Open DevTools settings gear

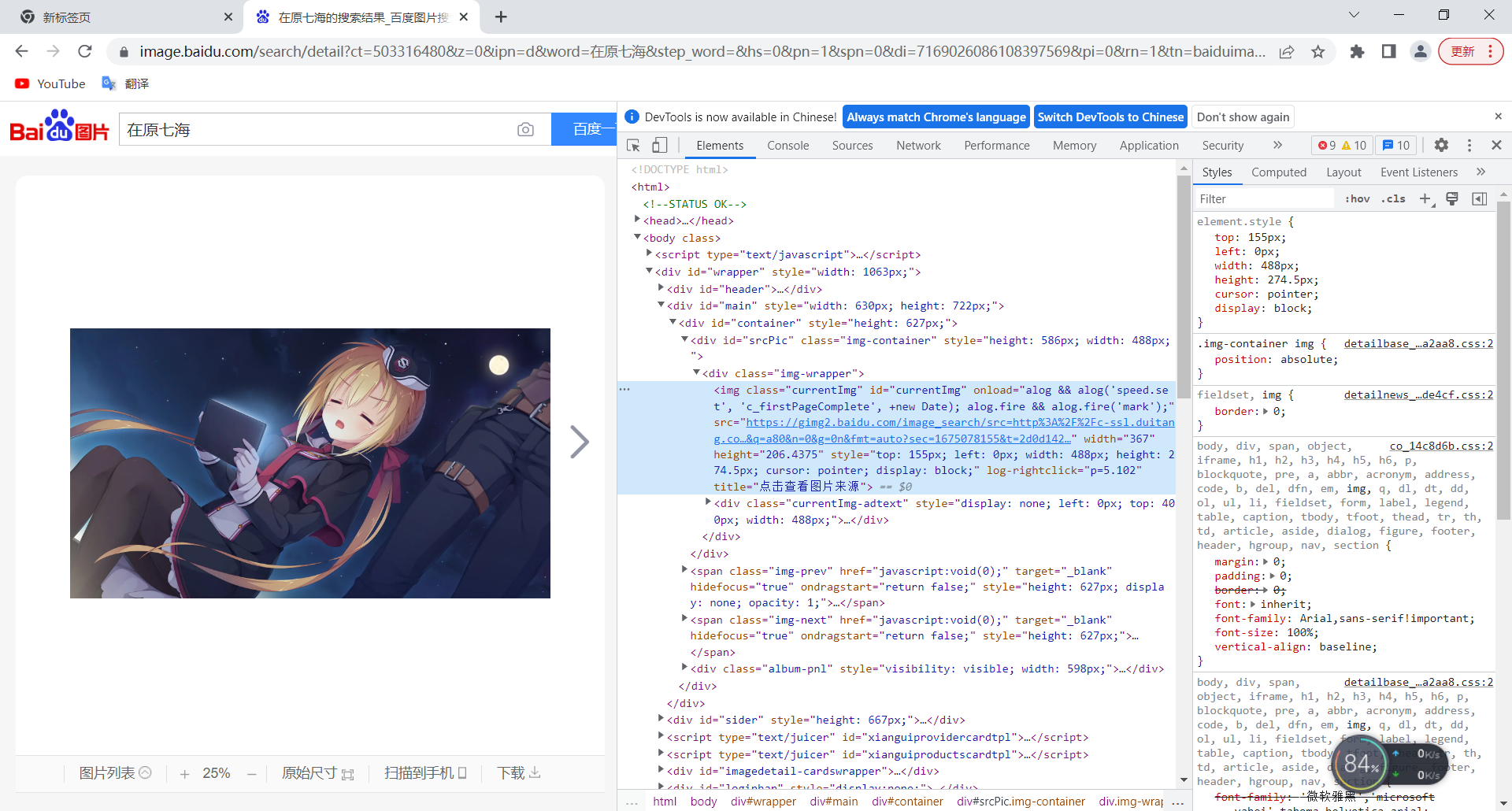(x=1441, y=145)
